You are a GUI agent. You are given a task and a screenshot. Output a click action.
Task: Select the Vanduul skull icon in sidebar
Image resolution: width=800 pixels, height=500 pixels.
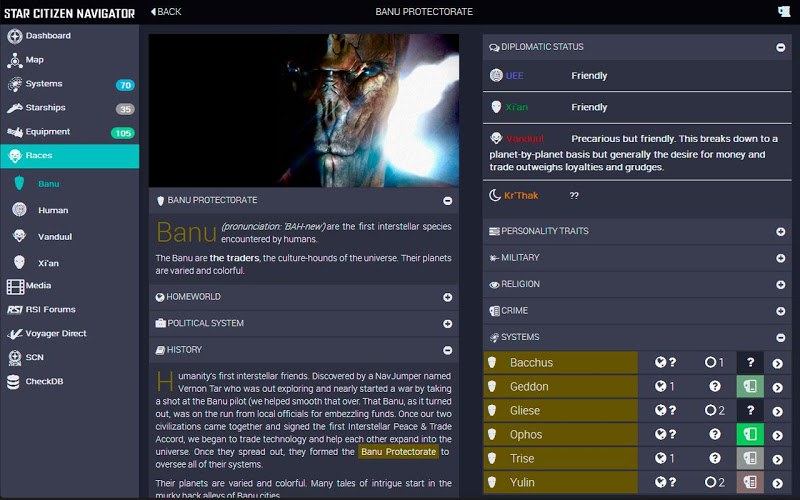19,236
